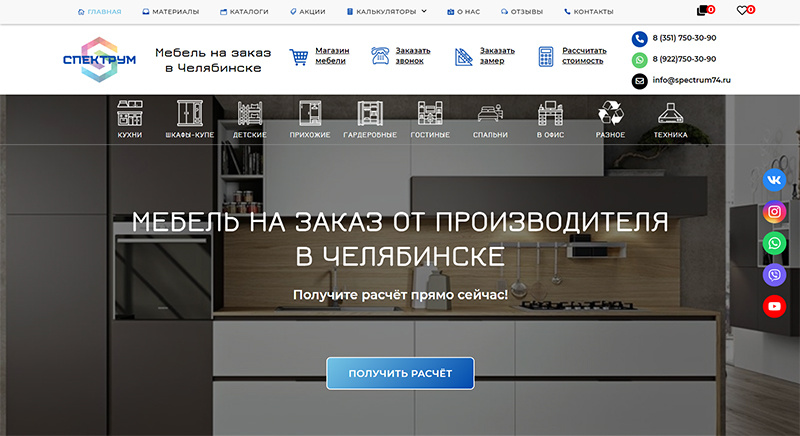Viewport: 800px width, 436px height.
Task: Click phone number 8 (351) 750-30-90
Action: pyautogui.click(x=684, y=38)
